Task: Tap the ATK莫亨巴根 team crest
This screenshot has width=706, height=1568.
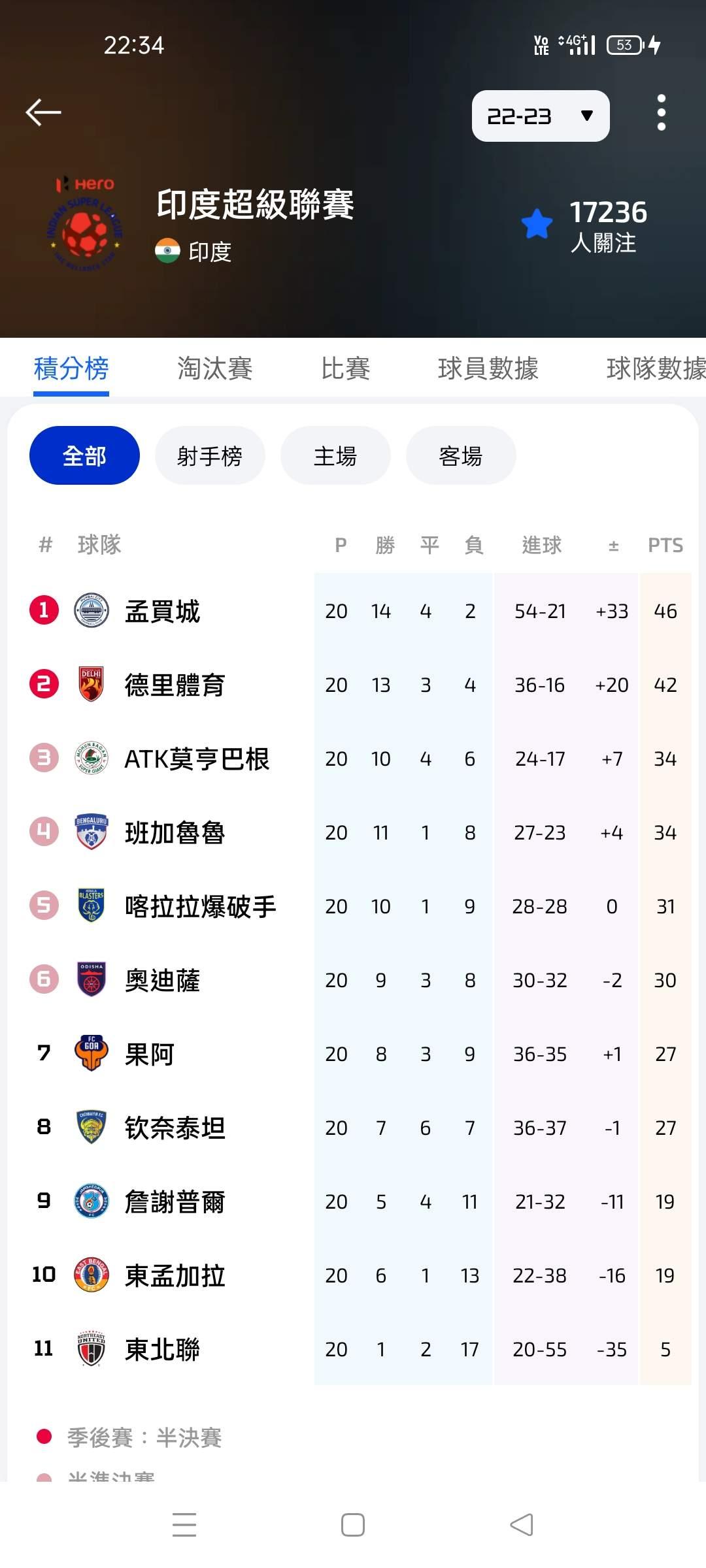Action: [x=92, y=759]
